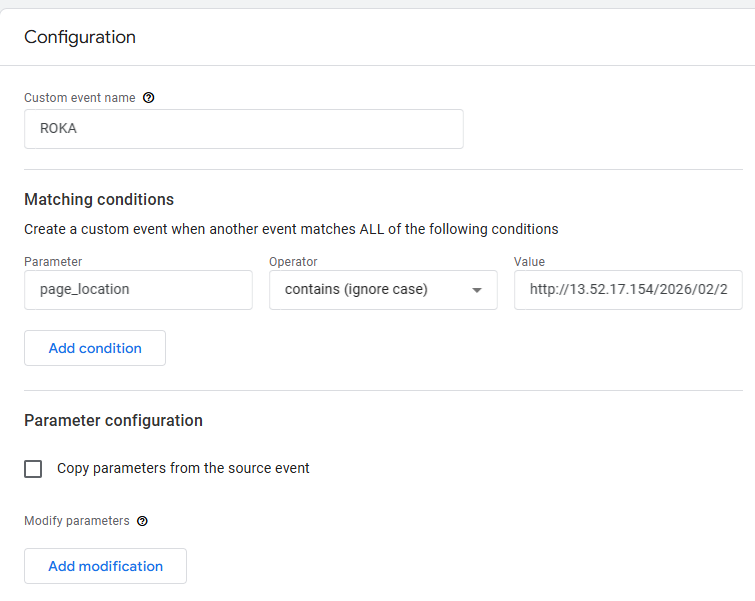755x601 pixels.
Task: Select the 'contains (ignore case)' operator field
Action: click(x=370, y=290)
